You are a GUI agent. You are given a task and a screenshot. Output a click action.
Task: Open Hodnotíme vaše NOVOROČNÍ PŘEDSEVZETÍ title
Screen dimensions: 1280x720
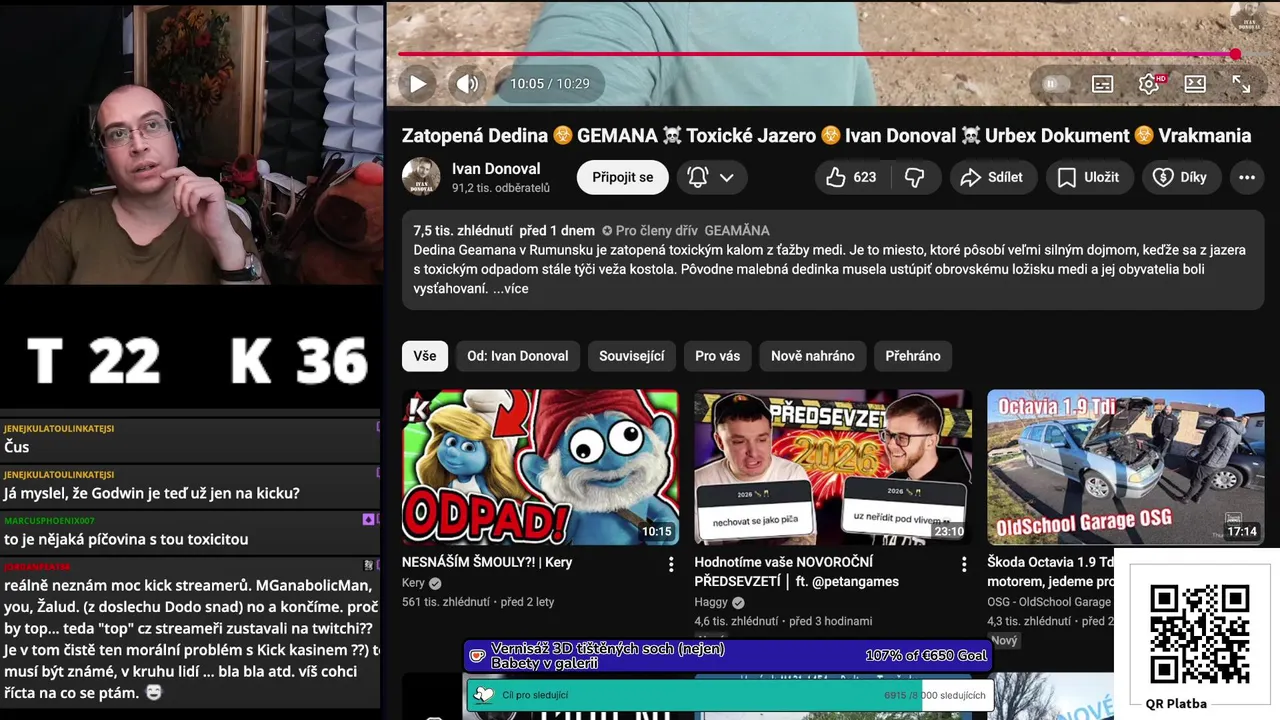(x=796, y=572)
